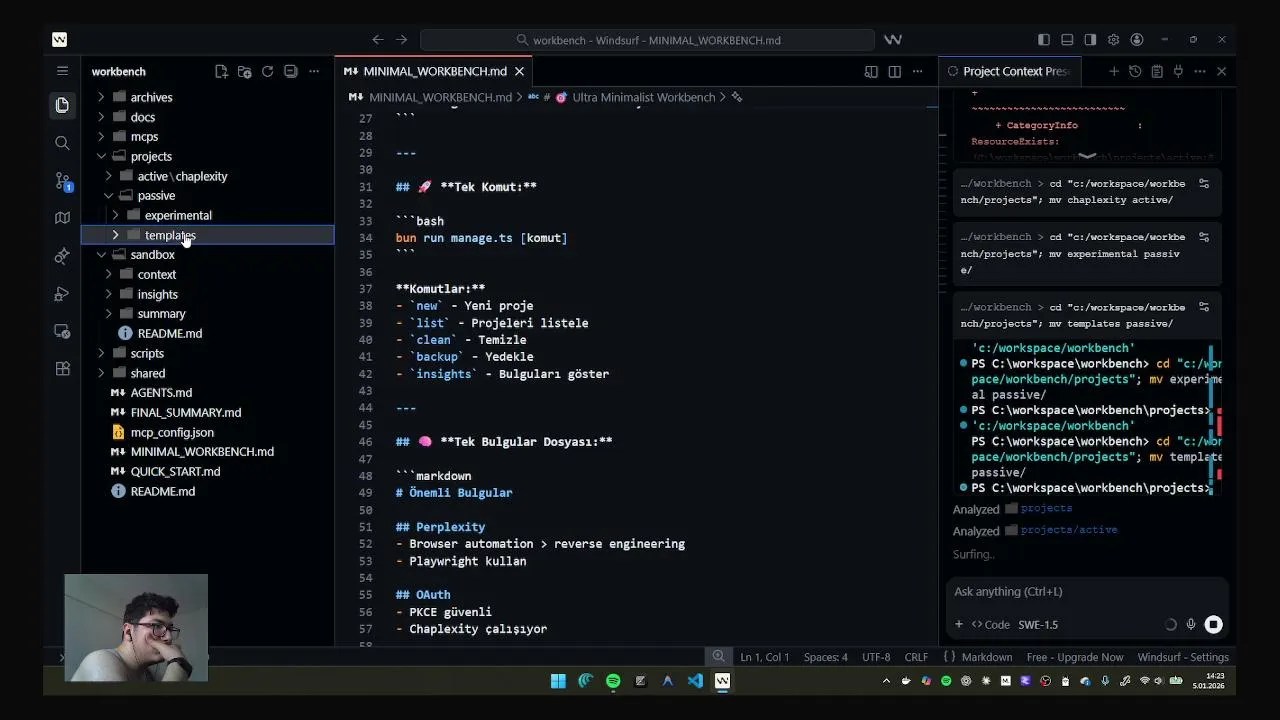The width and height of the screenshot is (1280, 720).
Task: Open editor more actions ellipsis
Action: click(x=917, y=72)
